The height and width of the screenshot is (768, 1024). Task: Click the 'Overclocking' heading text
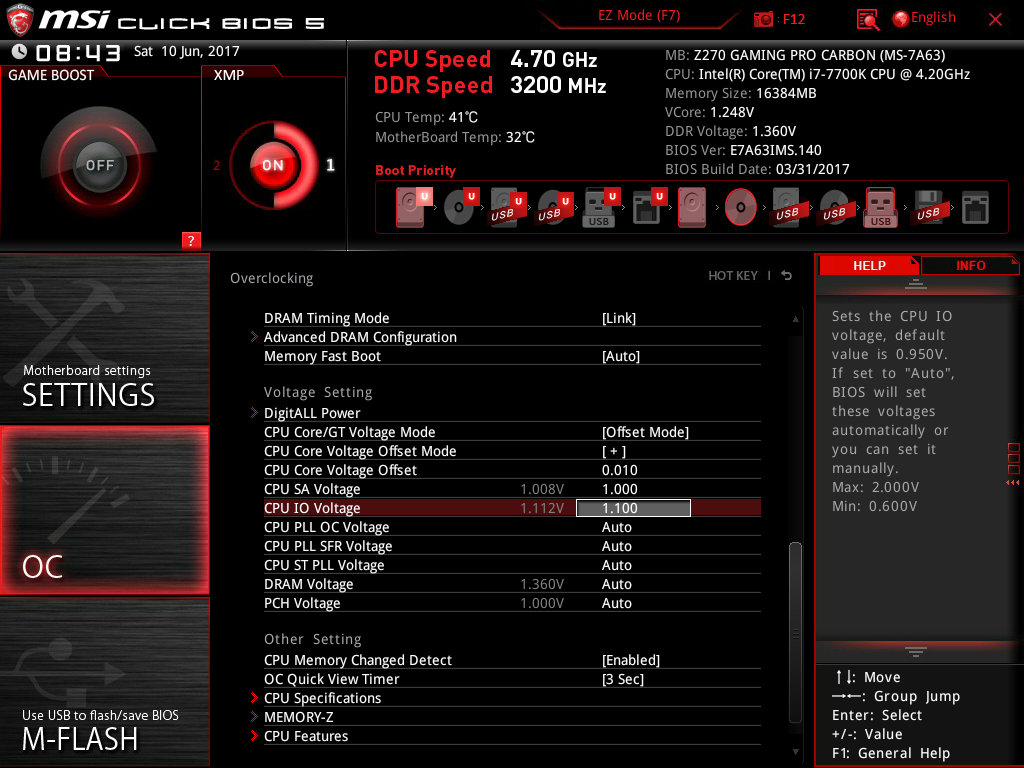(x=272, y=278)
